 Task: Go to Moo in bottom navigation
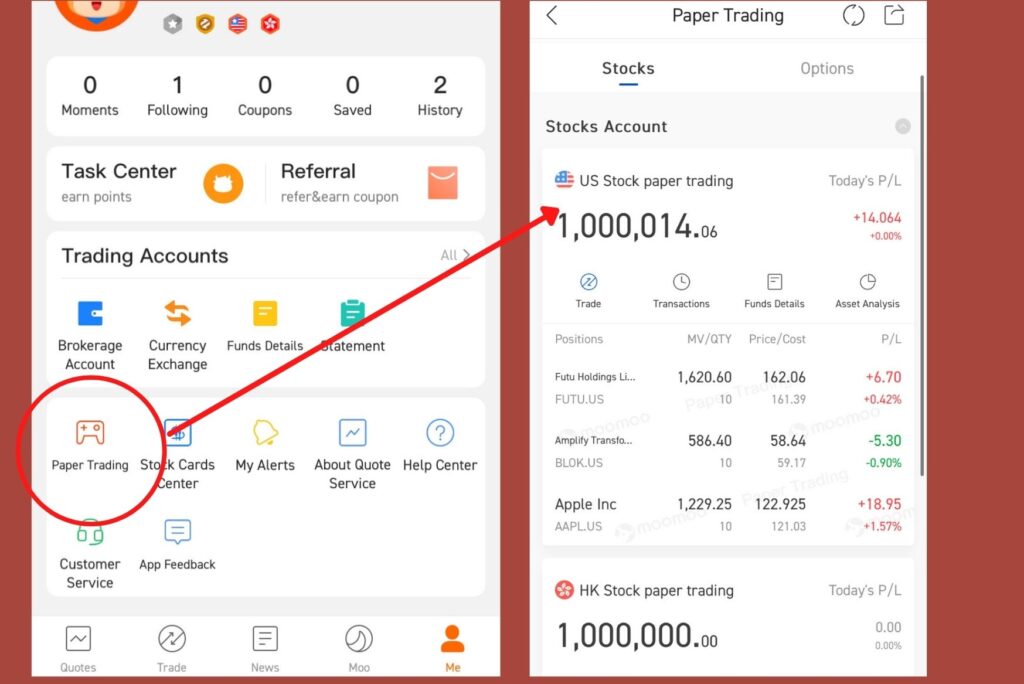[359, 649]
